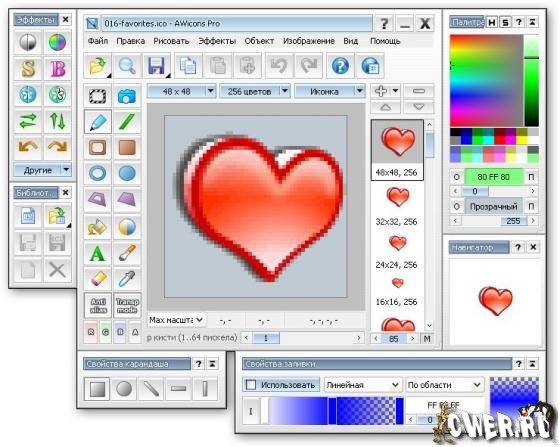Viewport: 560px width, 447px height.
Task: Expand the 256 цветов color depth dropdown
Action: [x=255, y=91]
